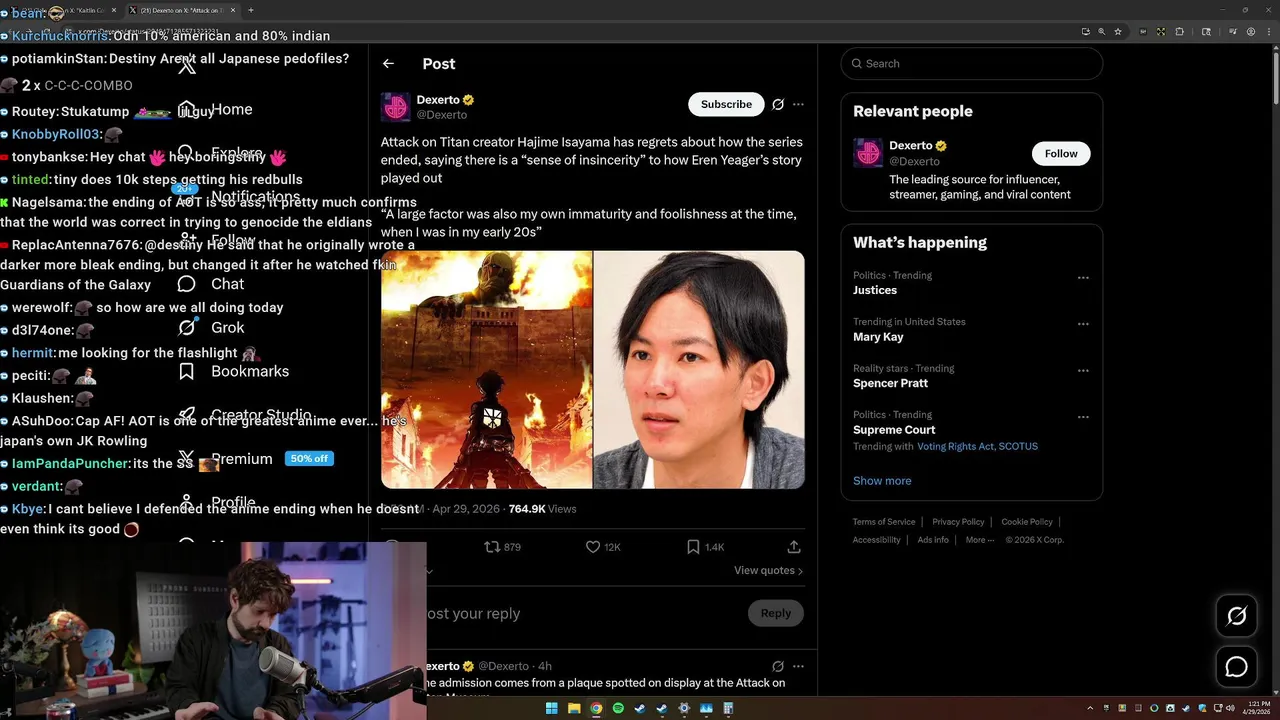Screen dimensions: 1280x720
Task: Open View quotes
Action: 768,570
